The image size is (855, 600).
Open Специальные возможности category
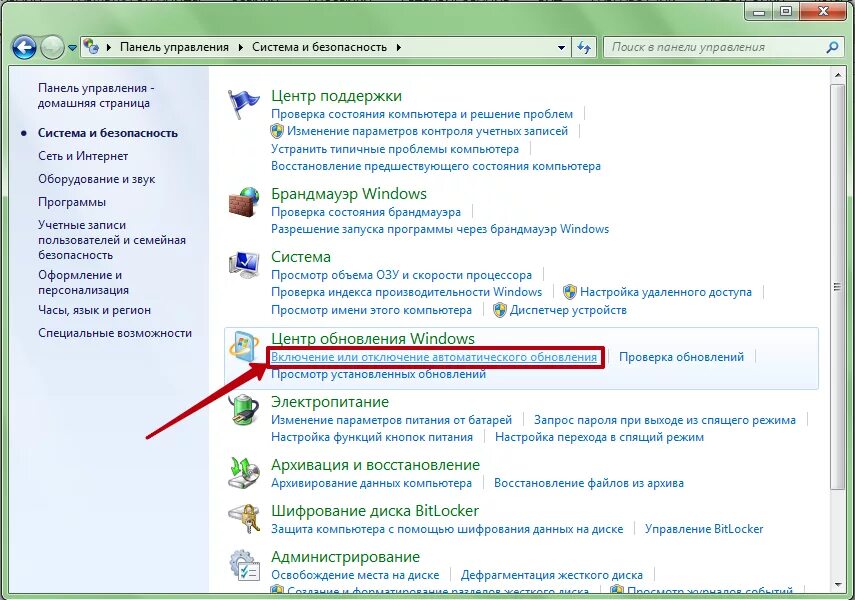[x=115, y=333]
